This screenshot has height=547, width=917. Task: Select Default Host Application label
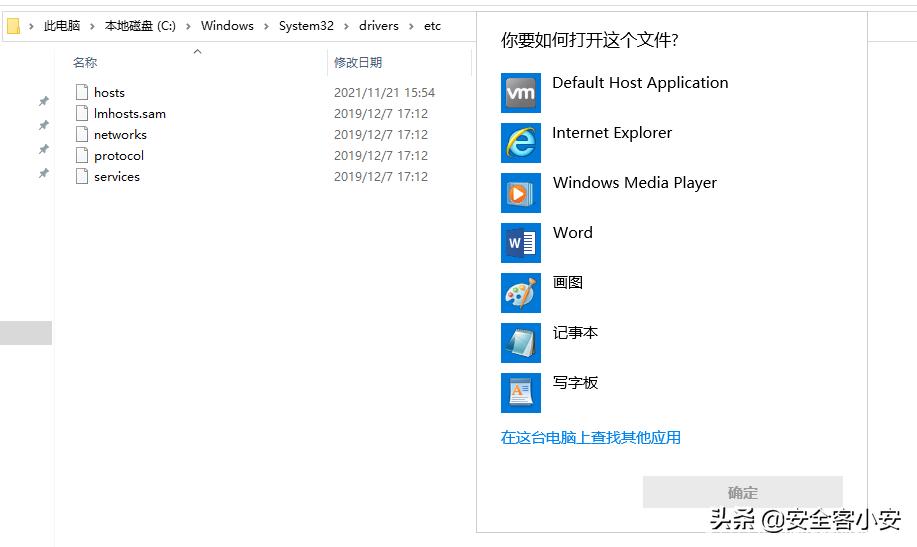(640, 83)
